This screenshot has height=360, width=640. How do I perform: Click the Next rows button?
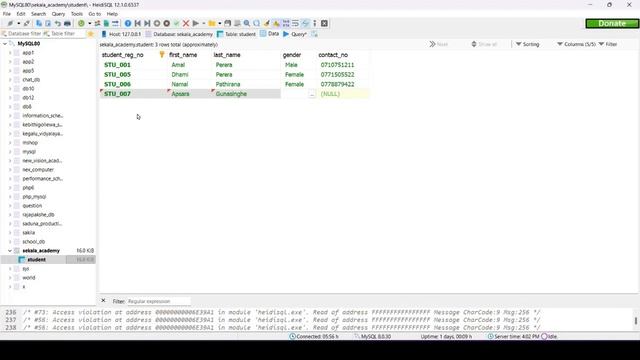tap(439, 44)
